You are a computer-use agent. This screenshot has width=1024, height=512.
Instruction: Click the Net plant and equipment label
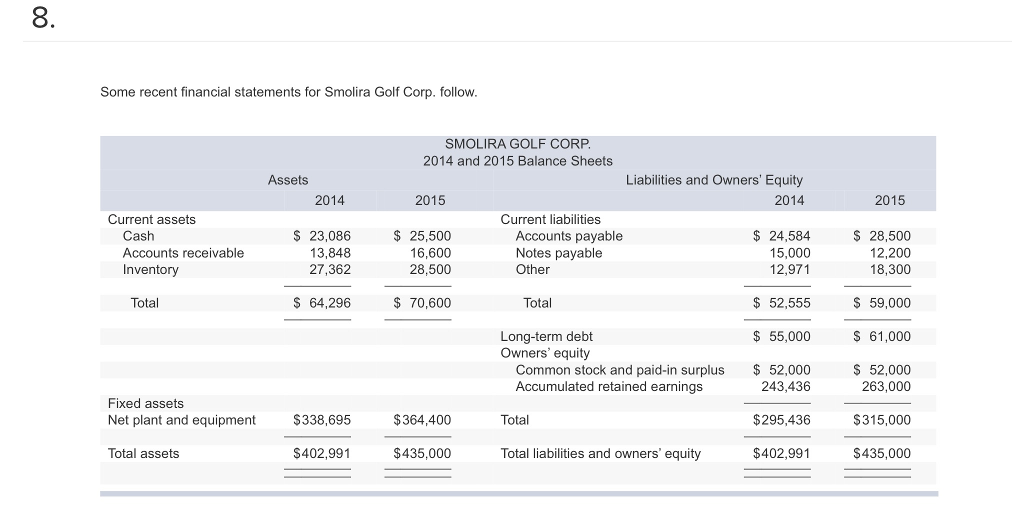(182, 420)
